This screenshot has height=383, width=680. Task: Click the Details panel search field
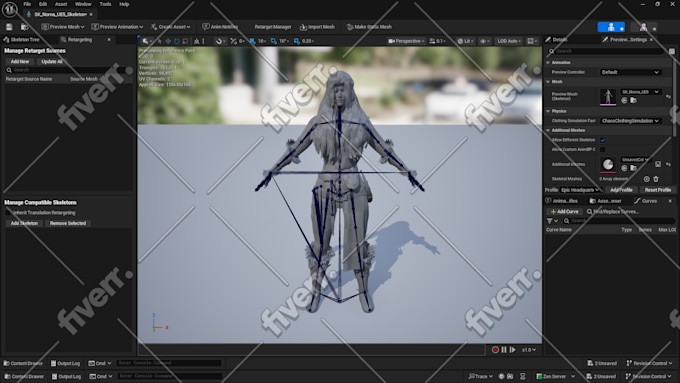tap(606, 51)
